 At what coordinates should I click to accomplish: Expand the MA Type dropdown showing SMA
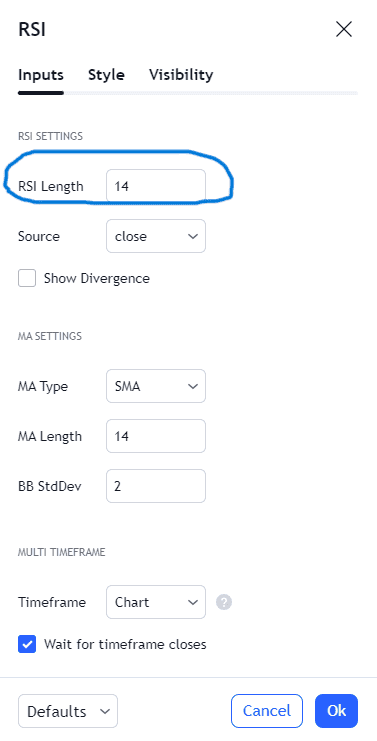click(x=156, y=386)
